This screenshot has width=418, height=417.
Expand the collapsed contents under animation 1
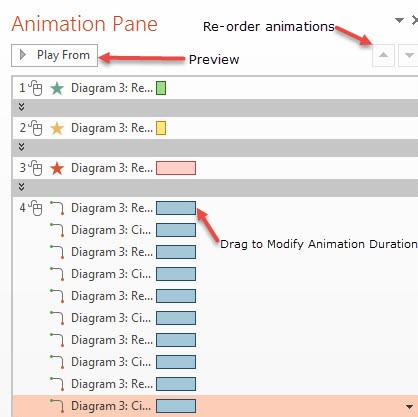[x=21, y=107]
